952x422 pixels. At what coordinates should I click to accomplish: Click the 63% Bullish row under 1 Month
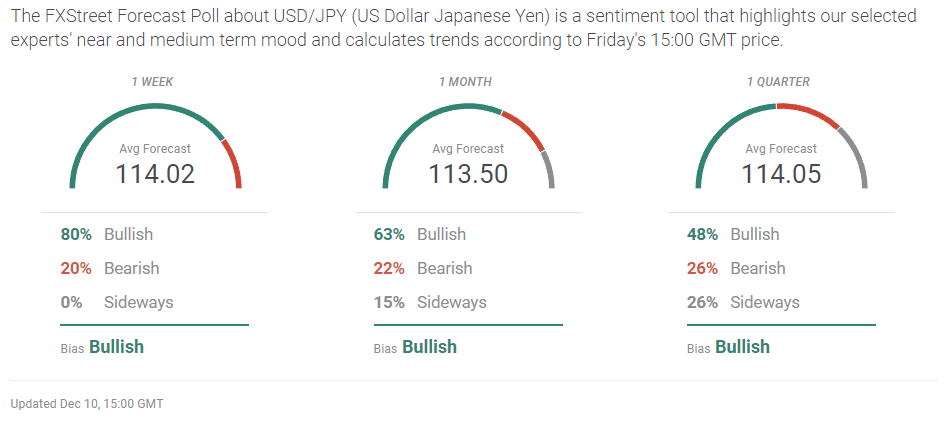(x=419, y=234)
